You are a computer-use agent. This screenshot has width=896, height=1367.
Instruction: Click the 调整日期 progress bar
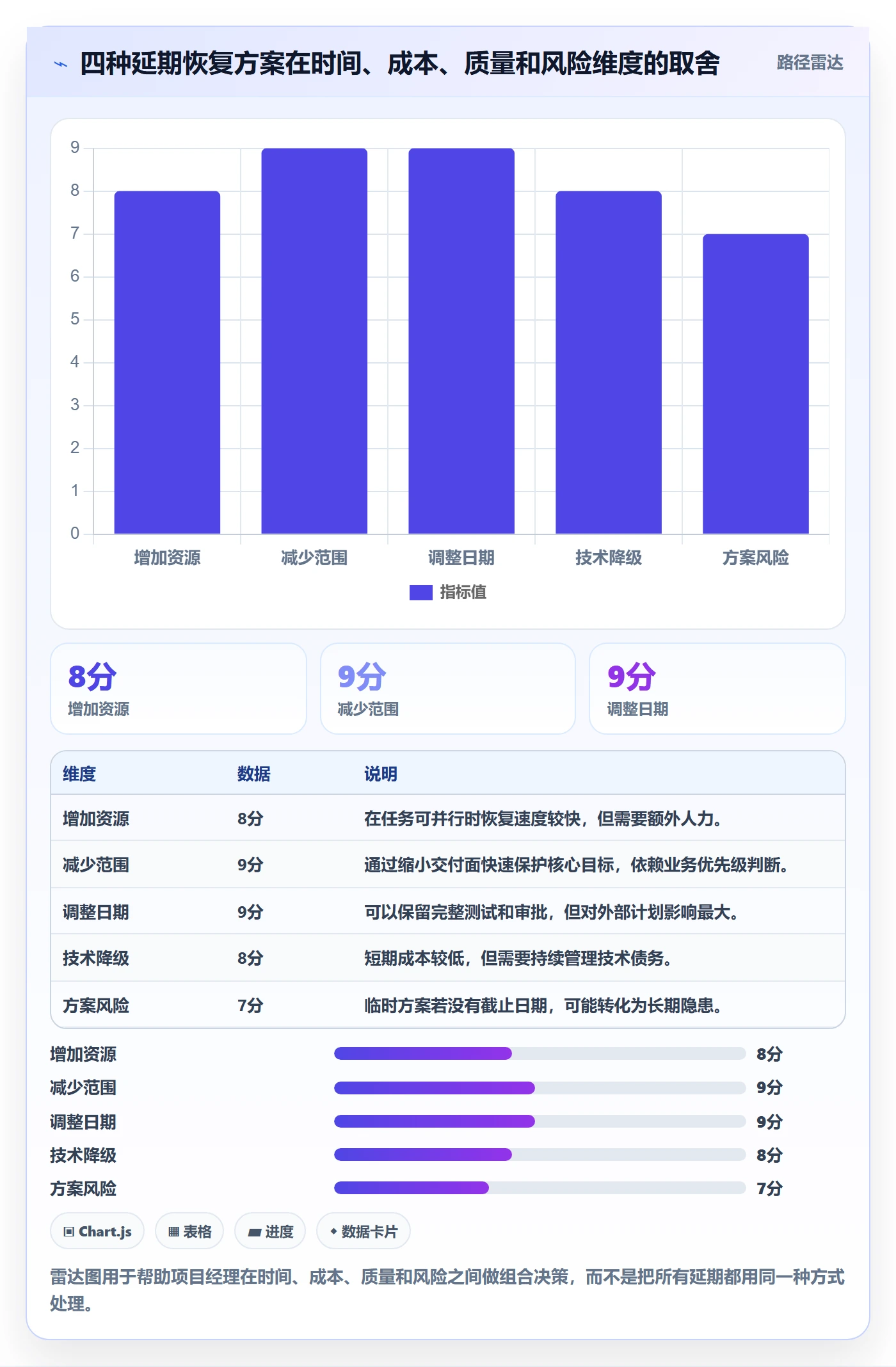pos(540,1121)
